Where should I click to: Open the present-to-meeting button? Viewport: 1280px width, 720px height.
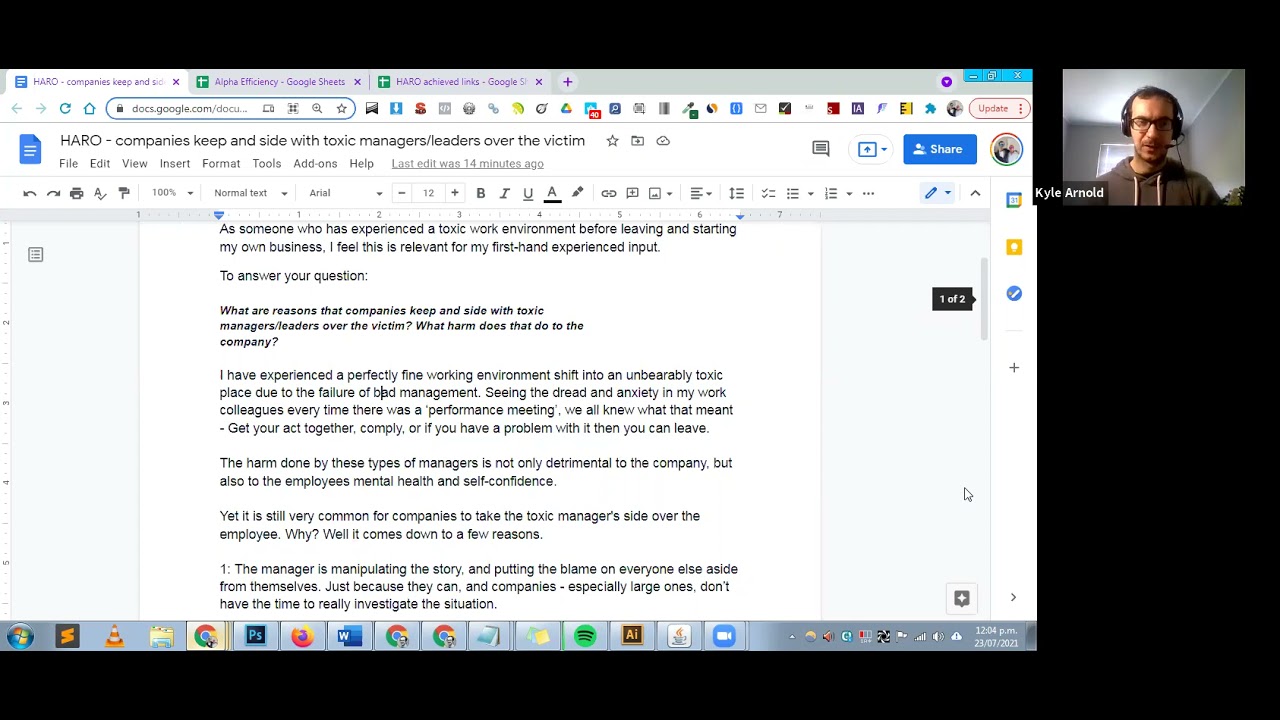pos(872,149)
